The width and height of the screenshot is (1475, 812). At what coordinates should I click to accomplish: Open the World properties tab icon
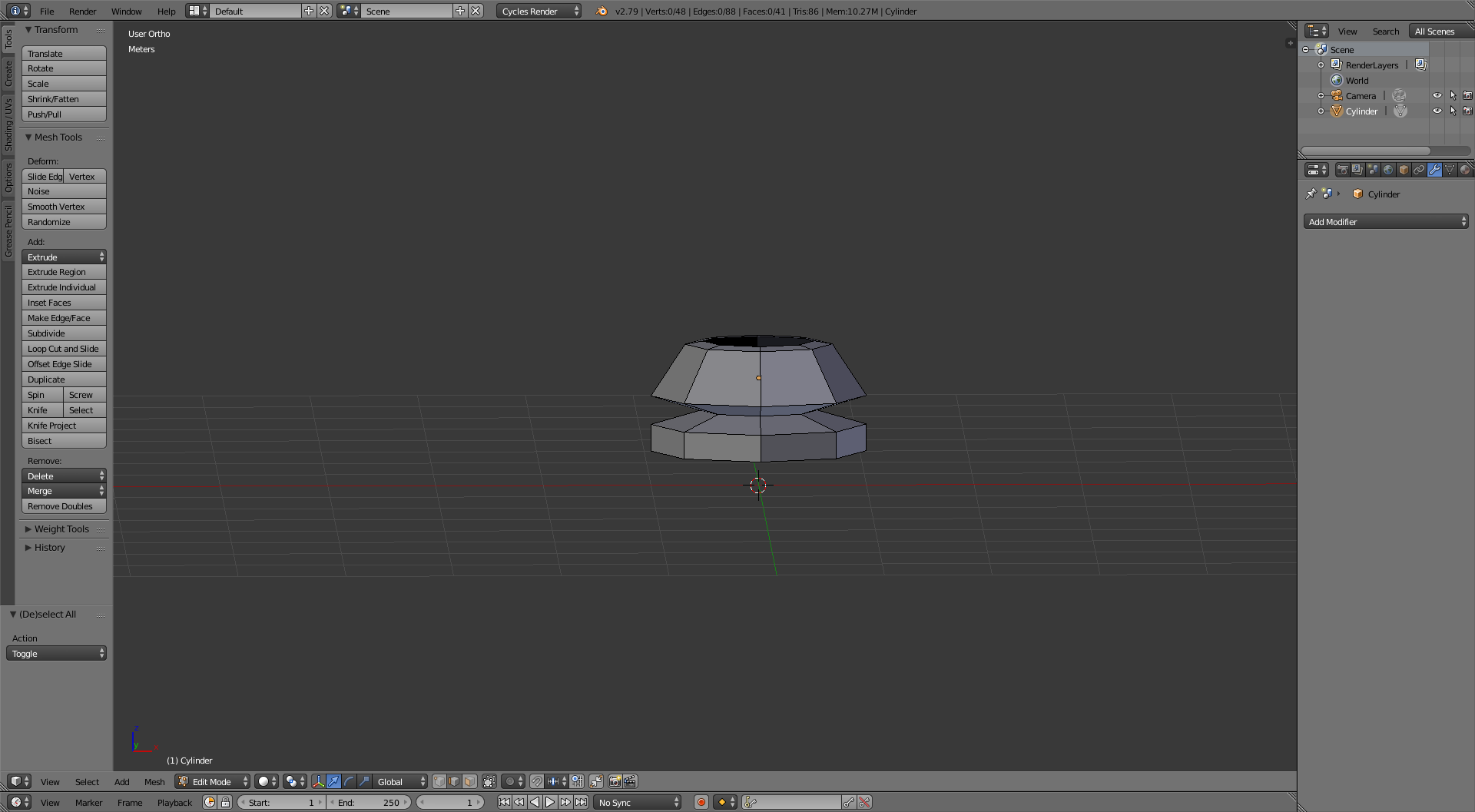click(x=1388, y=170)
